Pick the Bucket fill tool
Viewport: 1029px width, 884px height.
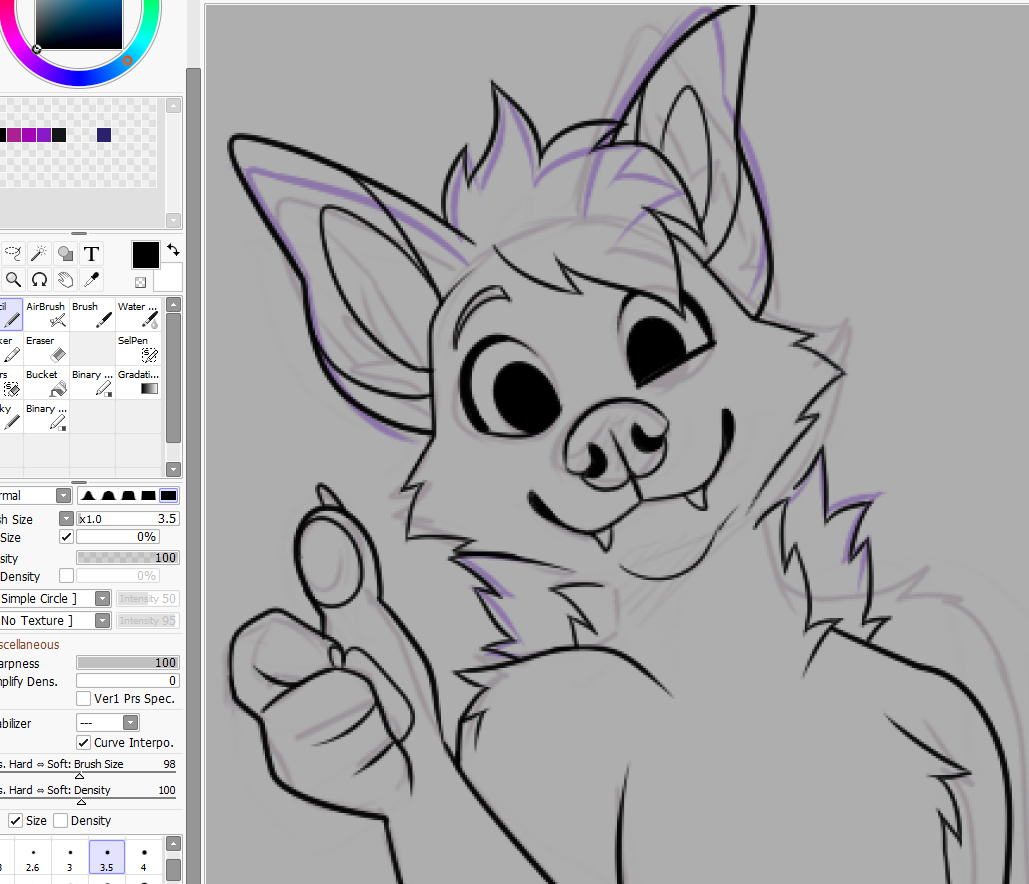tap(46, 383)
